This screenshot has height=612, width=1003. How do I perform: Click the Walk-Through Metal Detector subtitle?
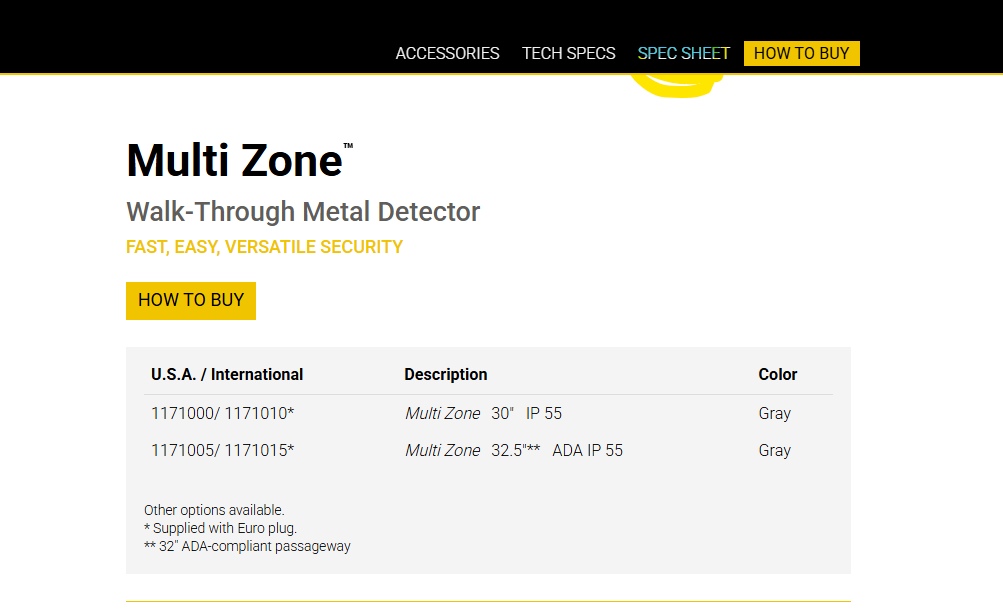tap(303, 212)
